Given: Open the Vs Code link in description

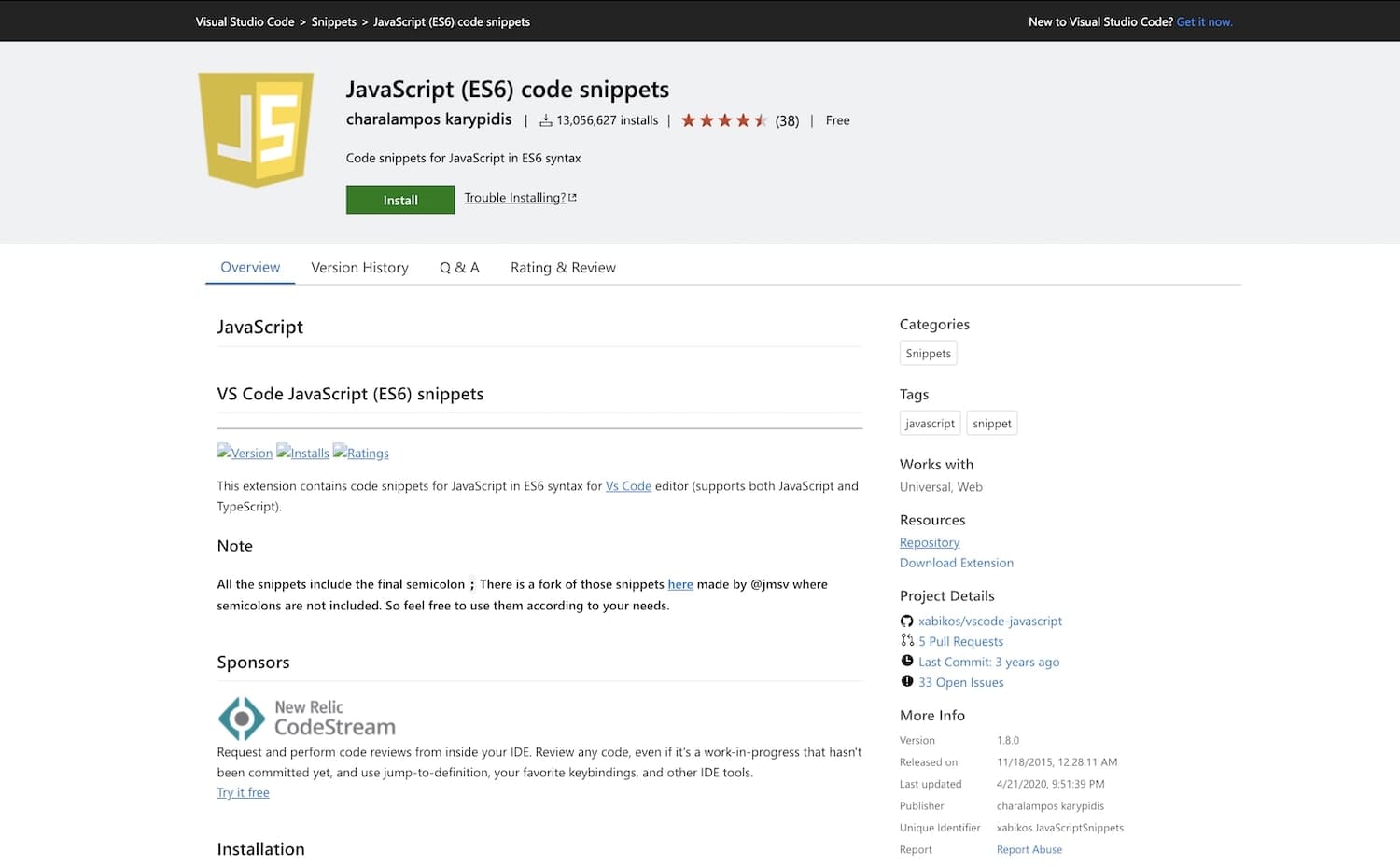Looking at the screenshot, I should pyautogui.click(x=628, y=485).
